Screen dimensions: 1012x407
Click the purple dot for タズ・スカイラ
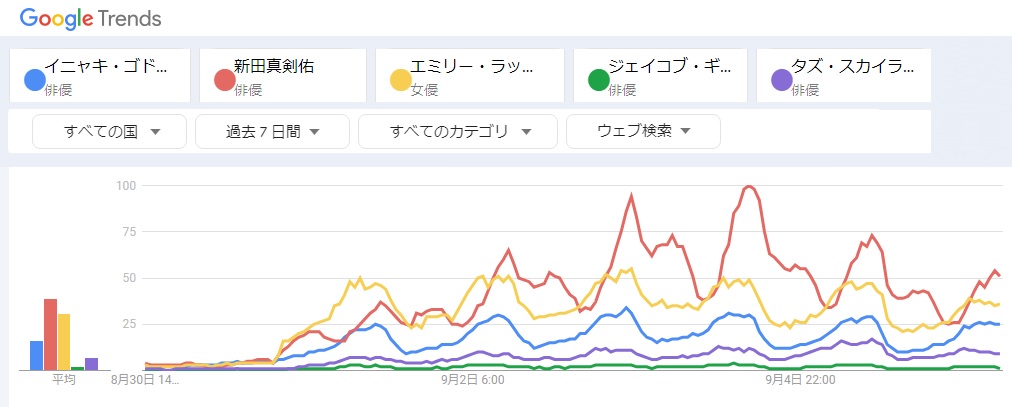click(x=781, y=80)
